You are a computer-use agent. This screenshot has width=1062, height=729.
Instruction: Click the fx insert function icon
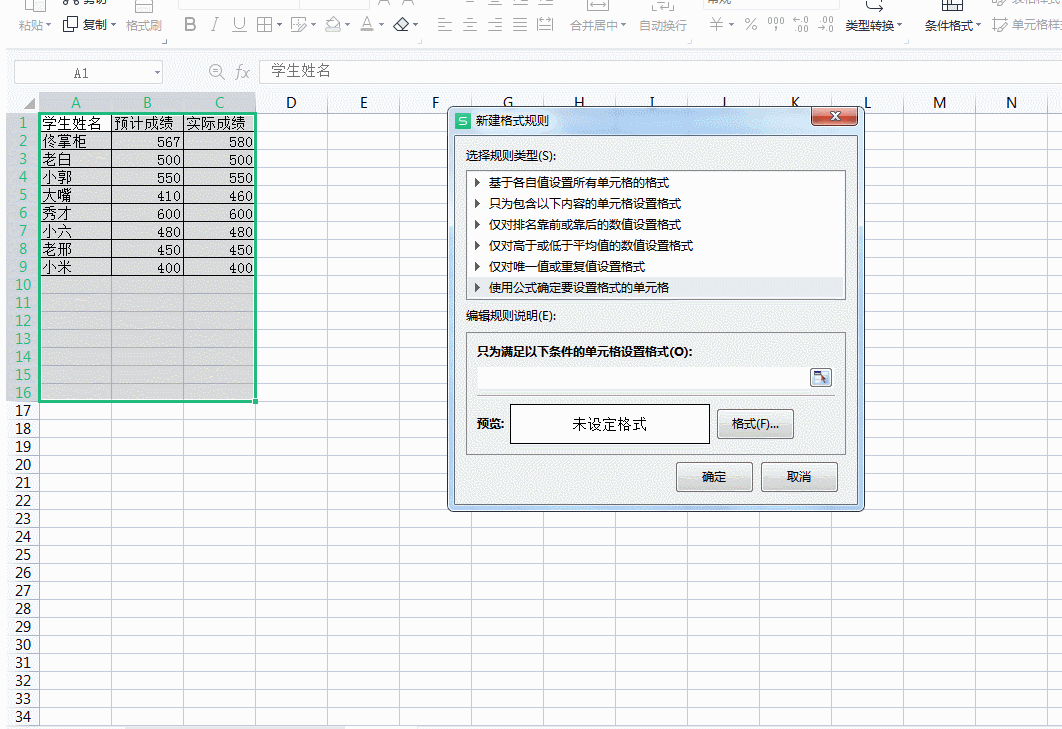coord(242,72)
